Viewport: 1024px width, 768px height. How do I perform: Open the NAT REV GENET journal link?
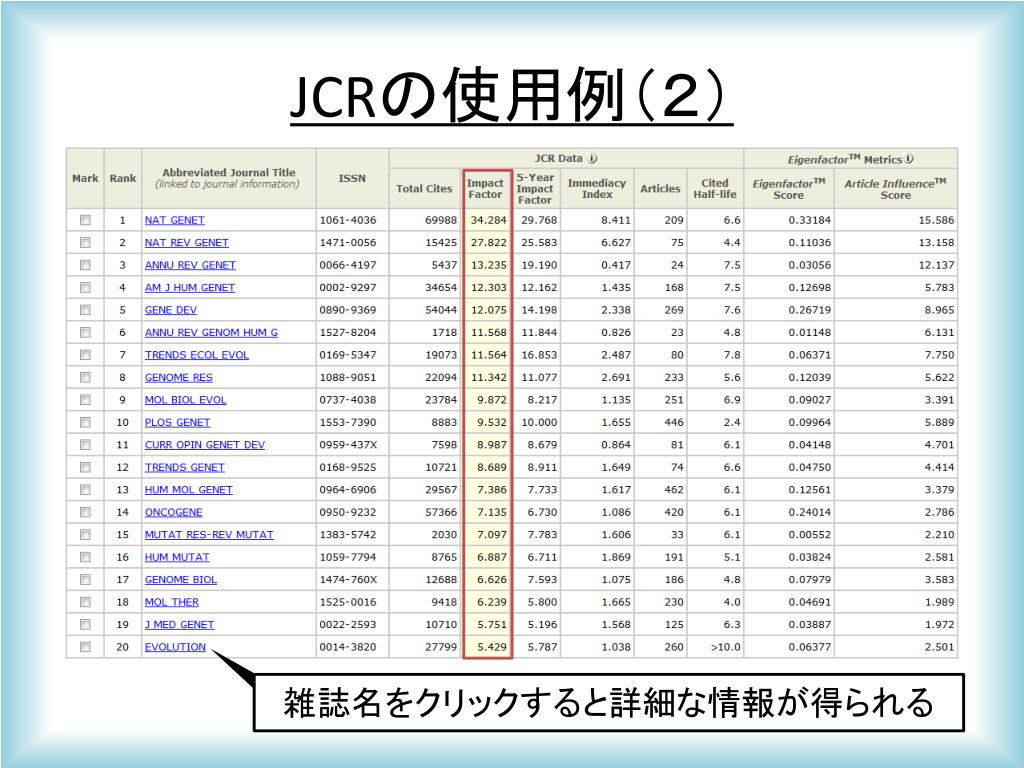click(x=187, y=242)
